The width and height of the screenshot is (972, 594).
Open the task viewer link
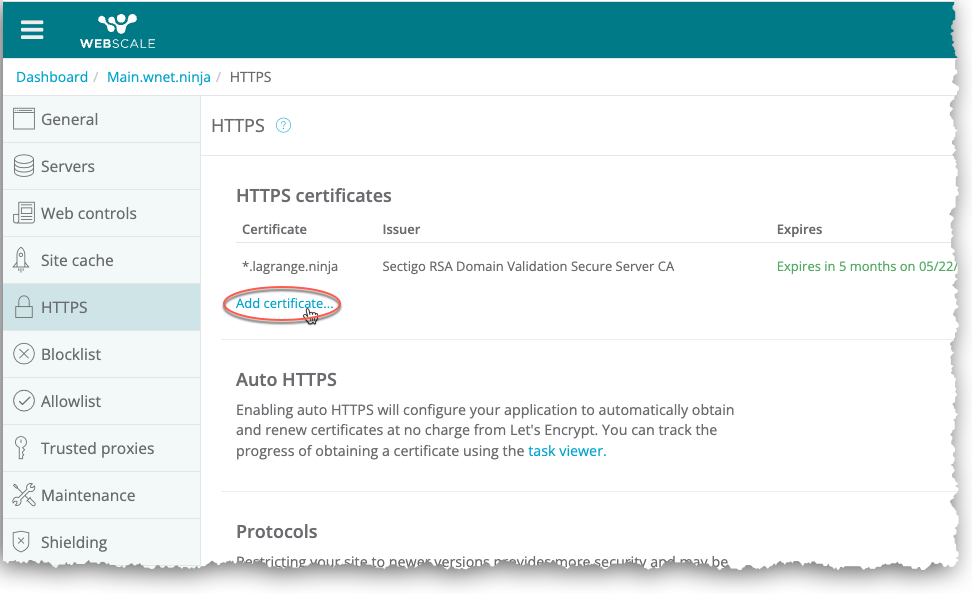(x=566, y=451)
